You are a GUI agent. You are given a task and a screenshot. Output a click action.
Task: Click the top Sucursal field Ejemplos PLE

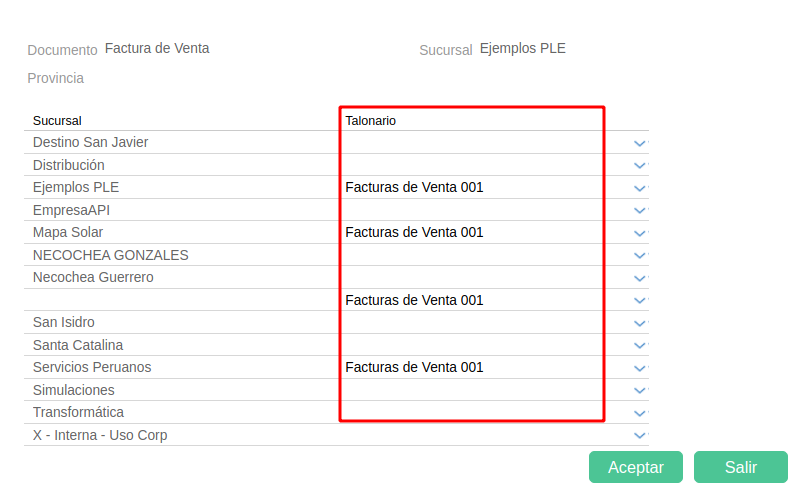[x=522, y=48]
